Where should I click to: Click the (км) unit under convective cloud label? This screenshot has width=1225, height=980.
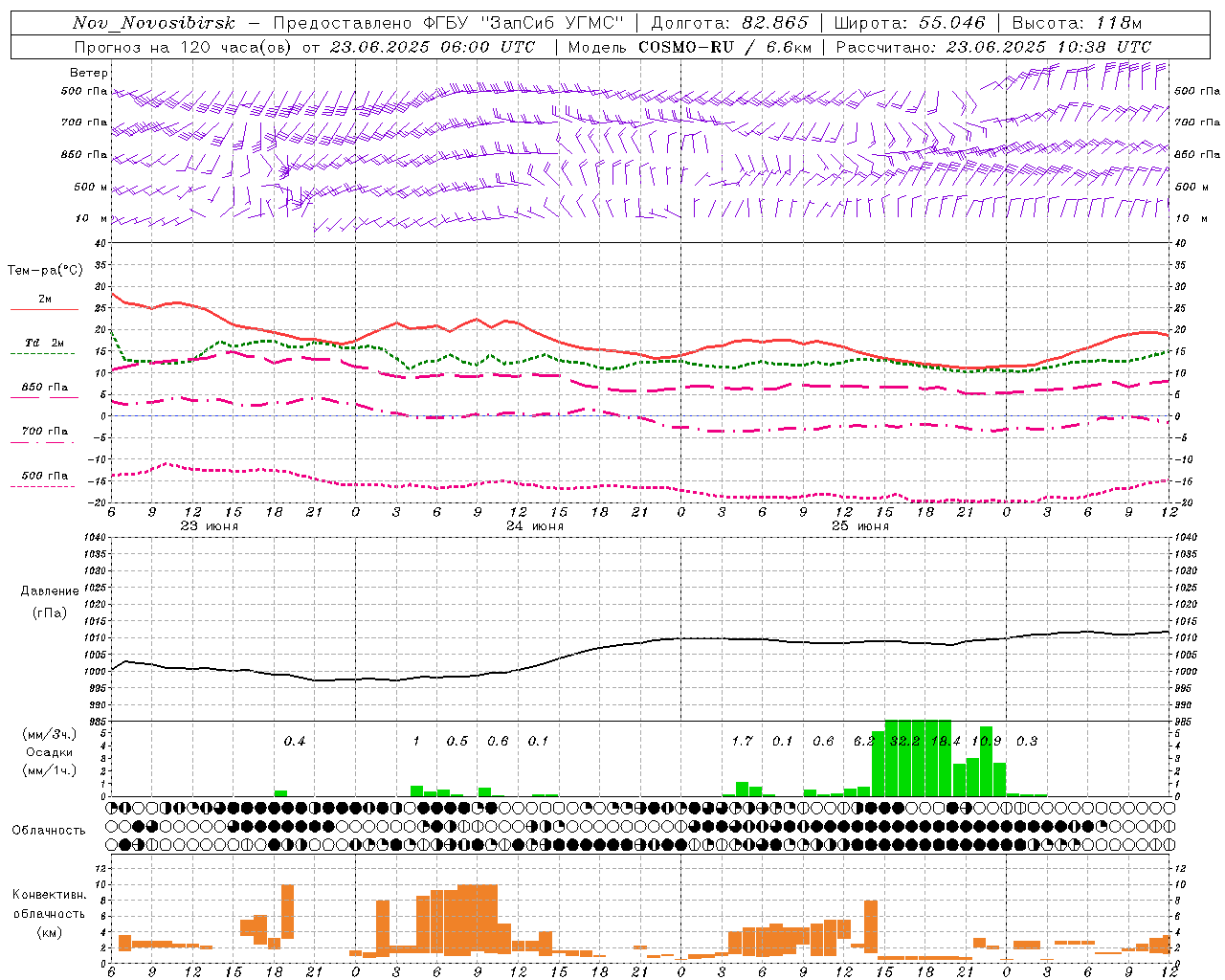49,932
